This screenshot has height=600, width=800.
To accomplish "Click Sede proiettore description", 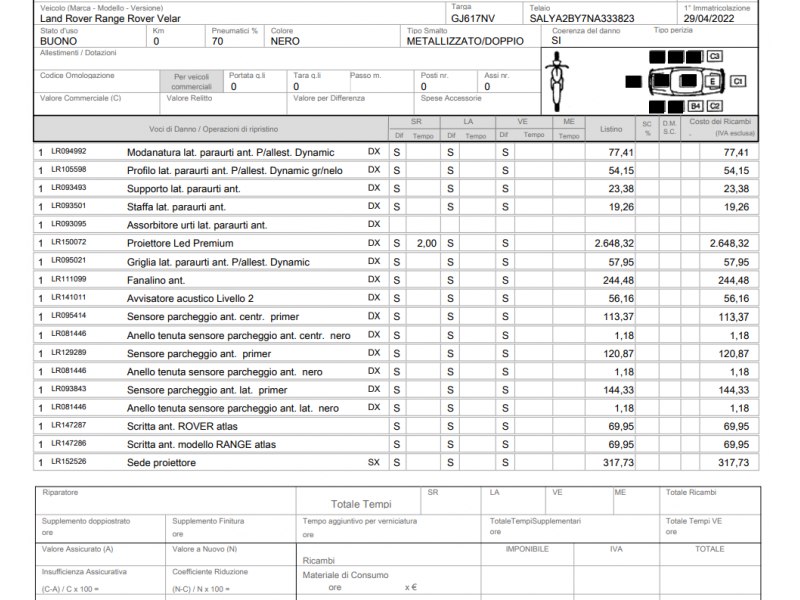I will click(x=161, y=463).
